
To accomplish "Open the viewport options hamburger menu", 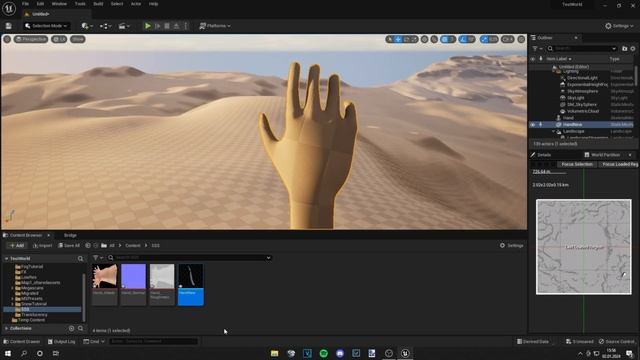I will pyautogui.click(x=7, y=39).
